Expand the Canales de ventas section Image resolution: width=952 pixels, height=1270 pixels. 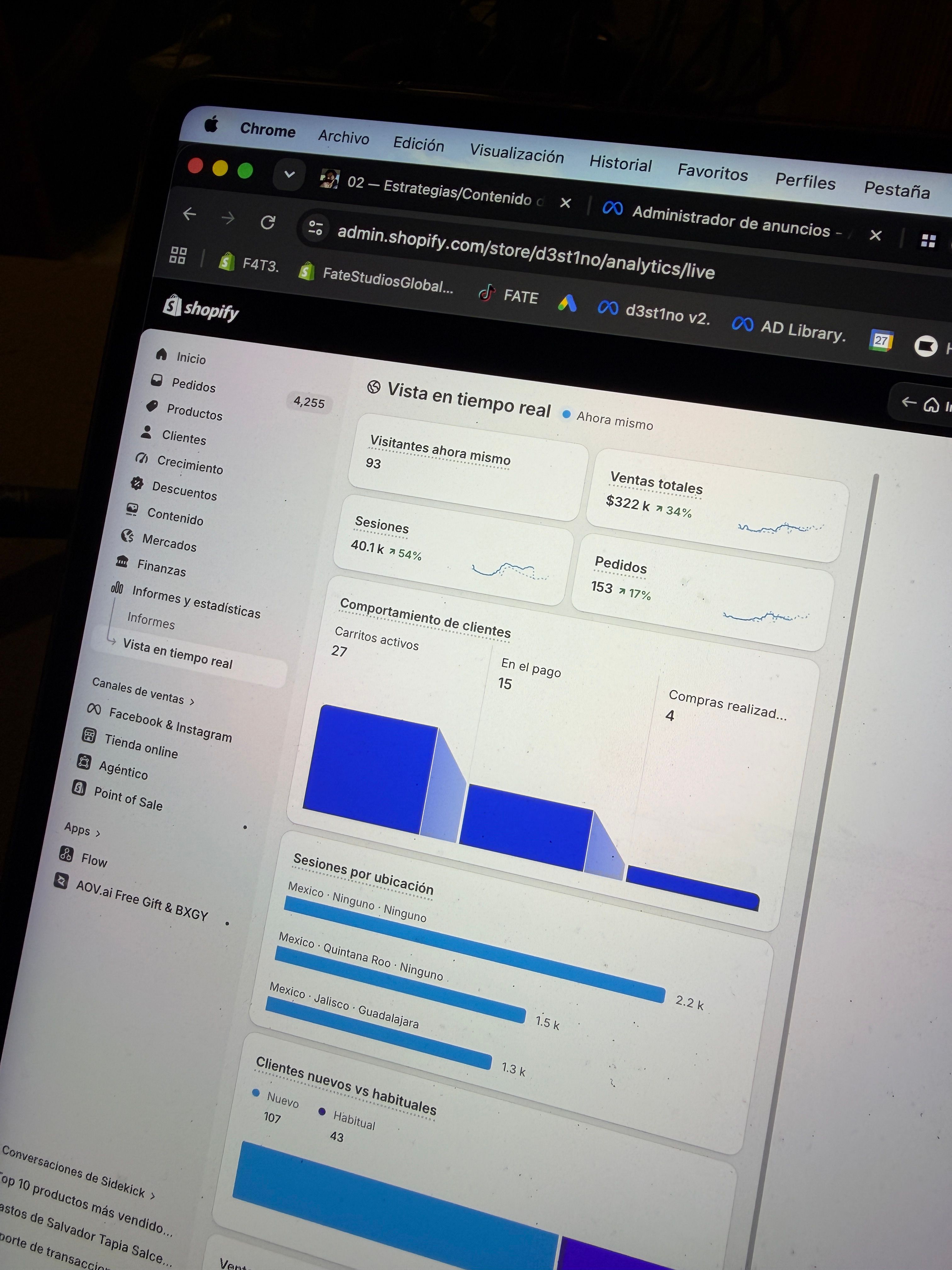tap(144, 691)
